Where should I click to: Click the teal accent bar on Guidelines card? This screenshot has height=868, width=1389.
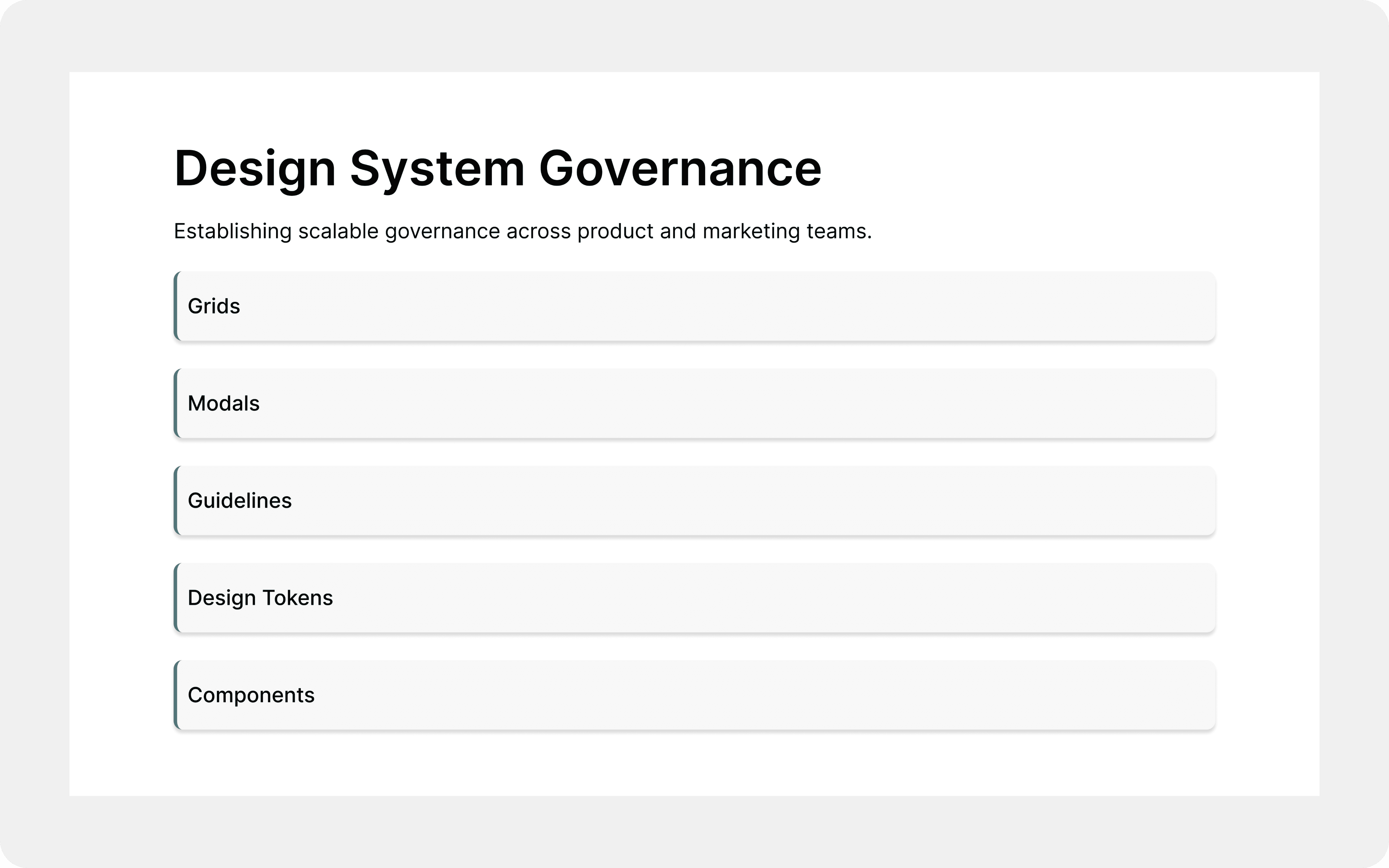click(176, 501)
